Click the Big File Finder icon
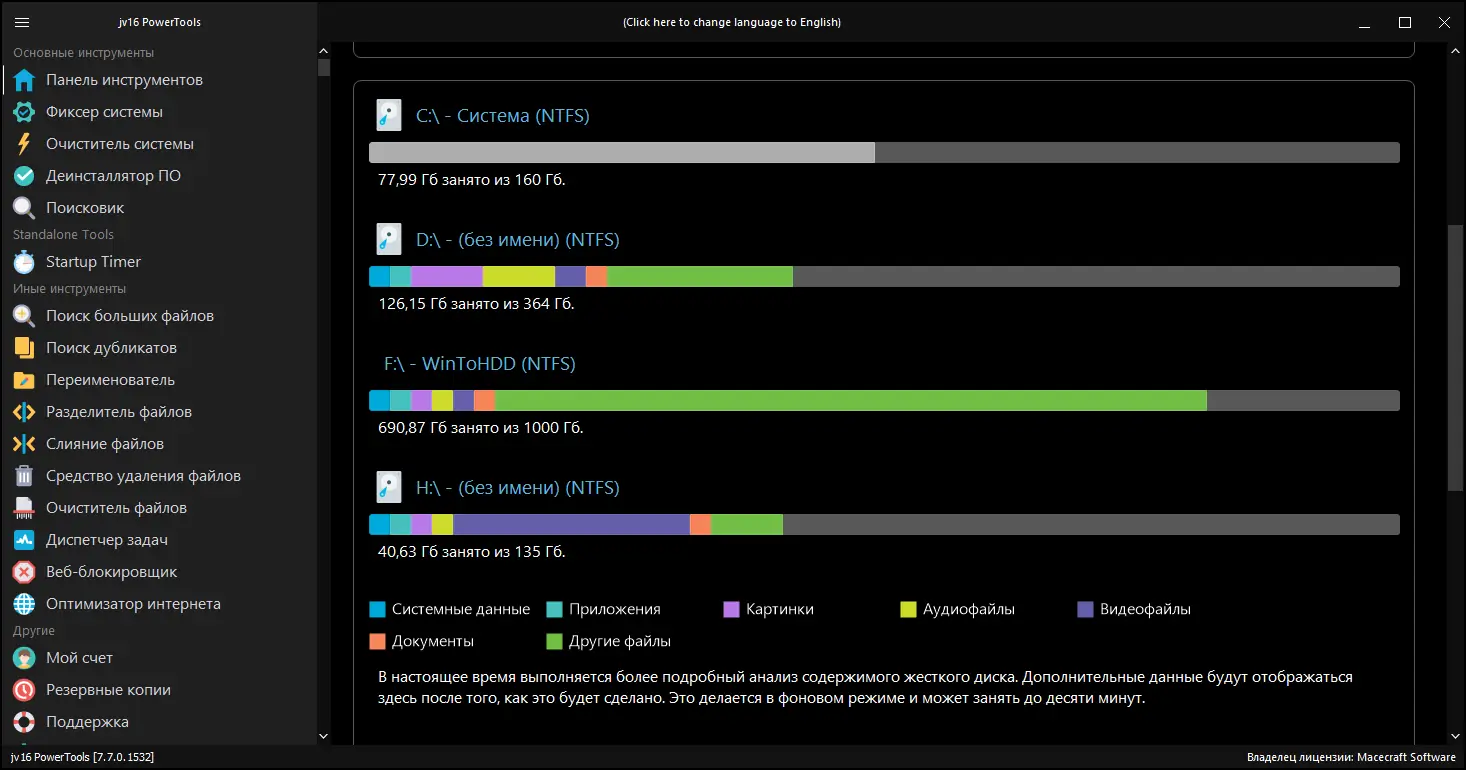The width and height of the screenshot is (1466, 770). pos(24,316)
